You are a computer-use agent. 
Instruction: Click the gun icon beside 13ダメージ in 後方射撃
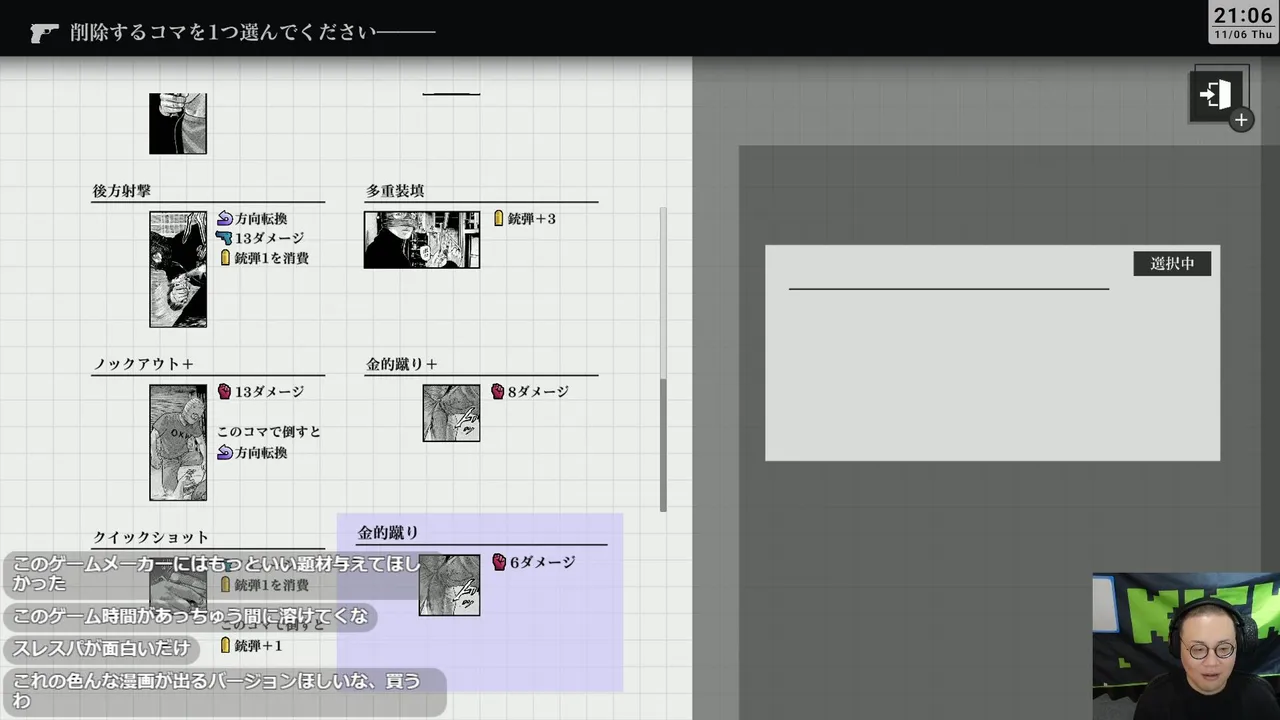point(225,238)
